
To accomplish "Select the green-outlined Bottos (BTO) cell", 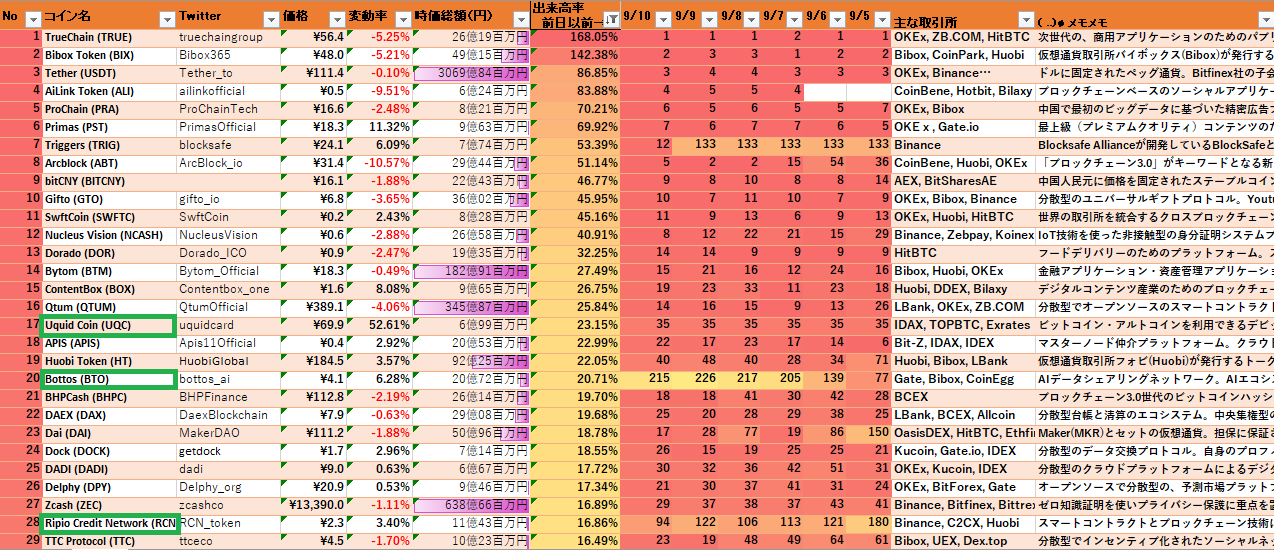I will (x=109, y=379).
